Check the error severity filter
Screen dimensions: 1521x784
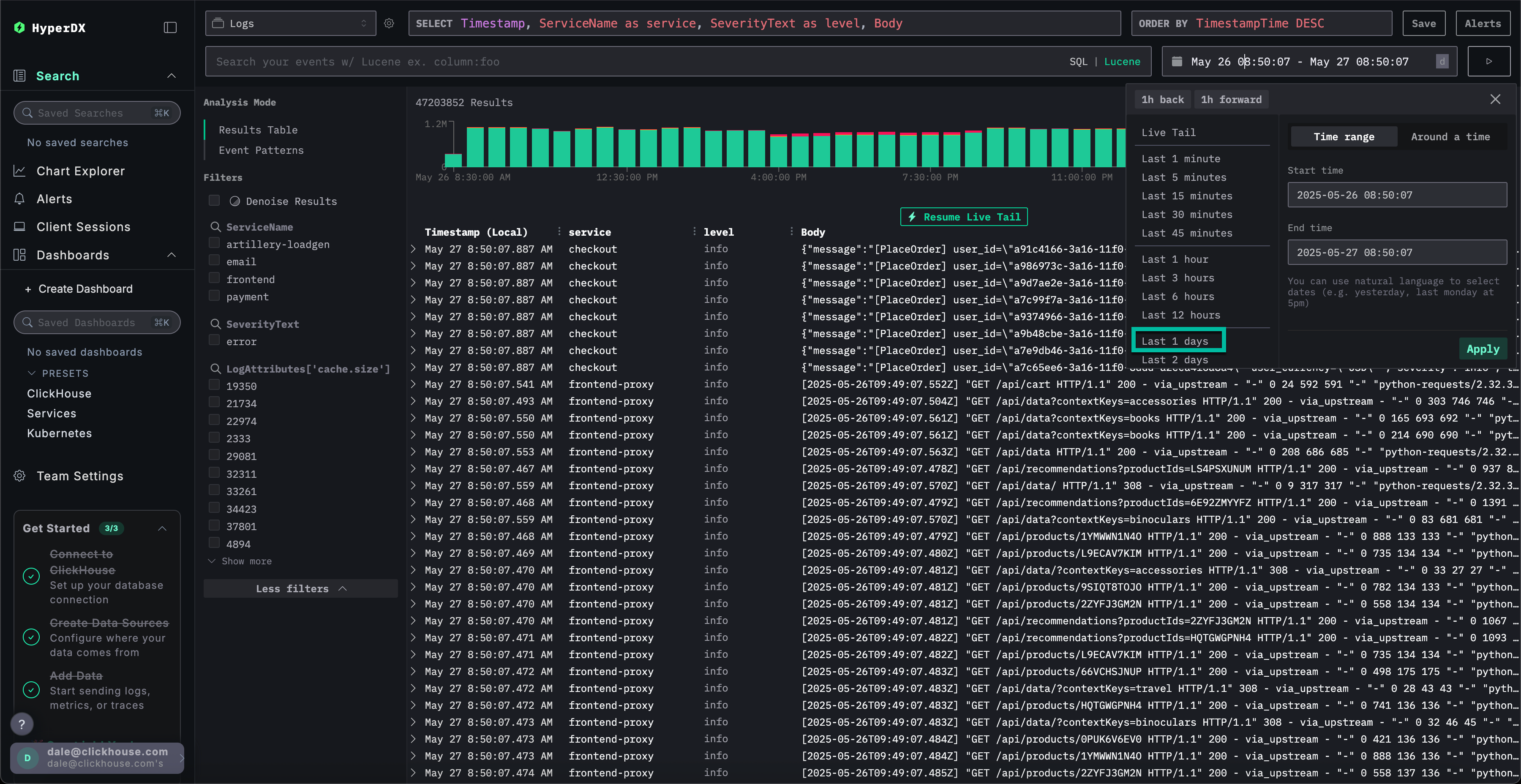(x=214, y=340)
